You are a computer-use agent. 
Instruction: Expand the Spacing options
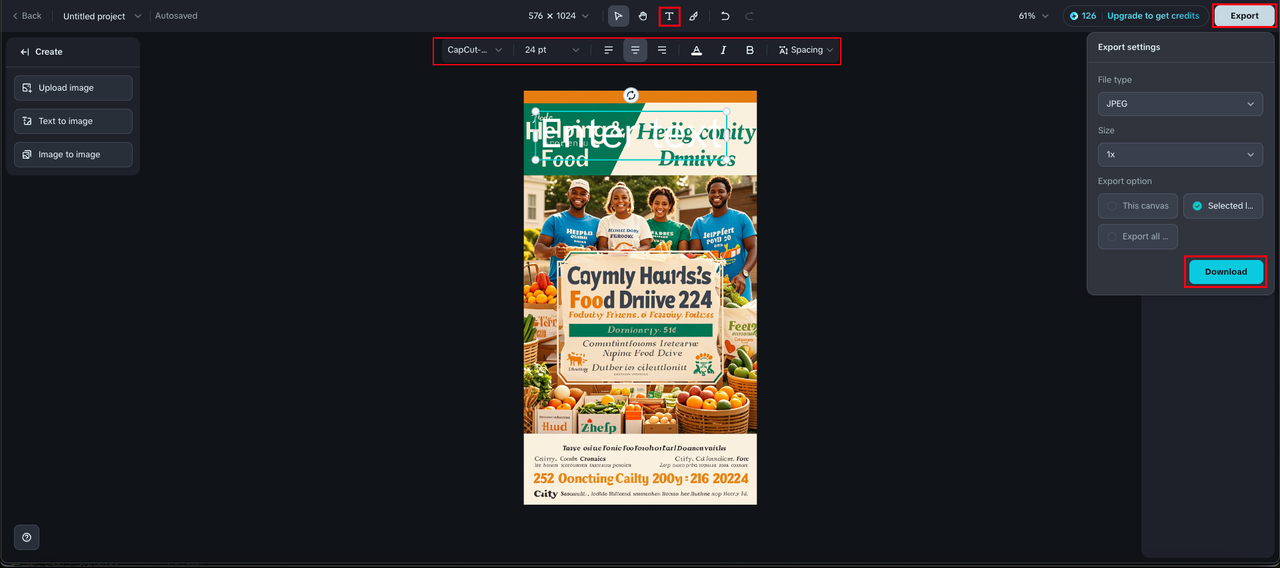[x=805, y=50]
